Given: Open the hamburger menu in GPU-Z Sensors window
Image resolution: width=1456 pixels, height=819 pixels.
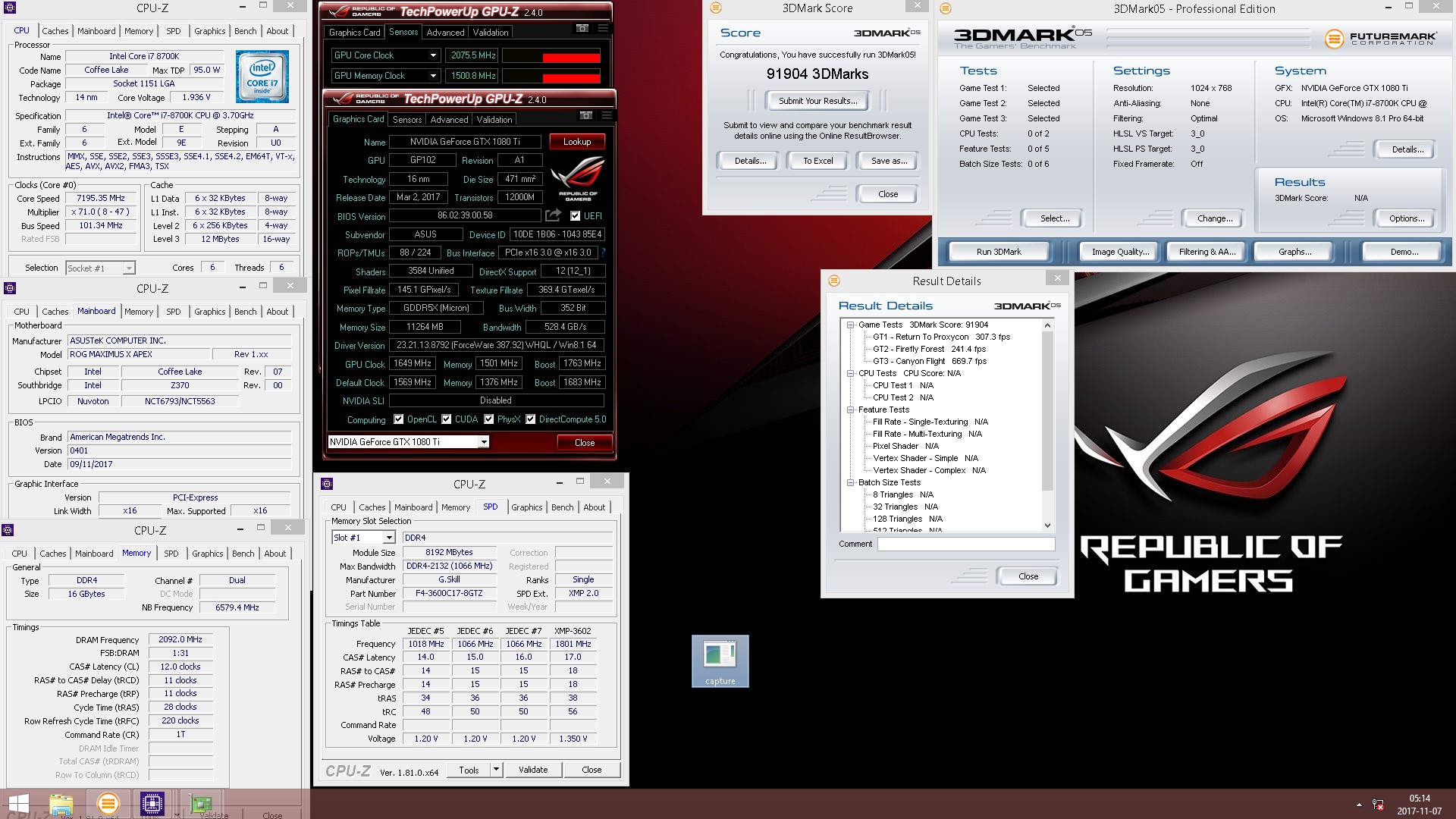Looking at the screenshot, I should point(603,29).
